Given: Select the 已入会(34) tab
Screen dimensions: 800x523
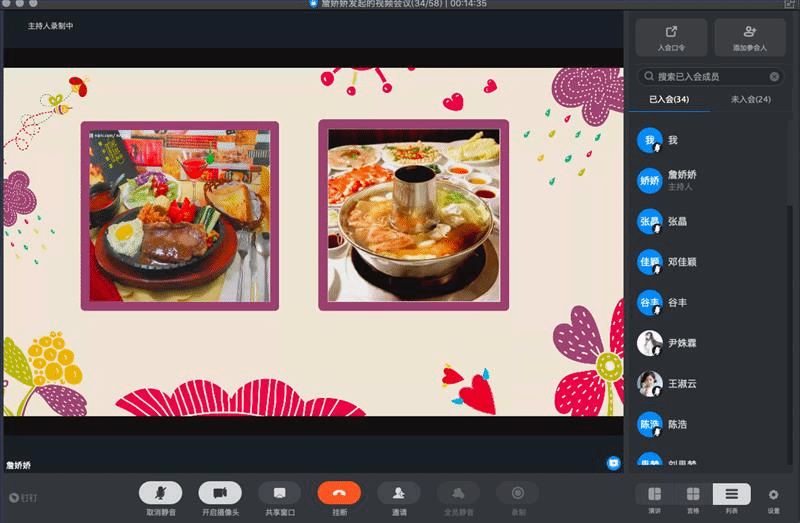Looking at the screenshot, I should pos(669,99).
